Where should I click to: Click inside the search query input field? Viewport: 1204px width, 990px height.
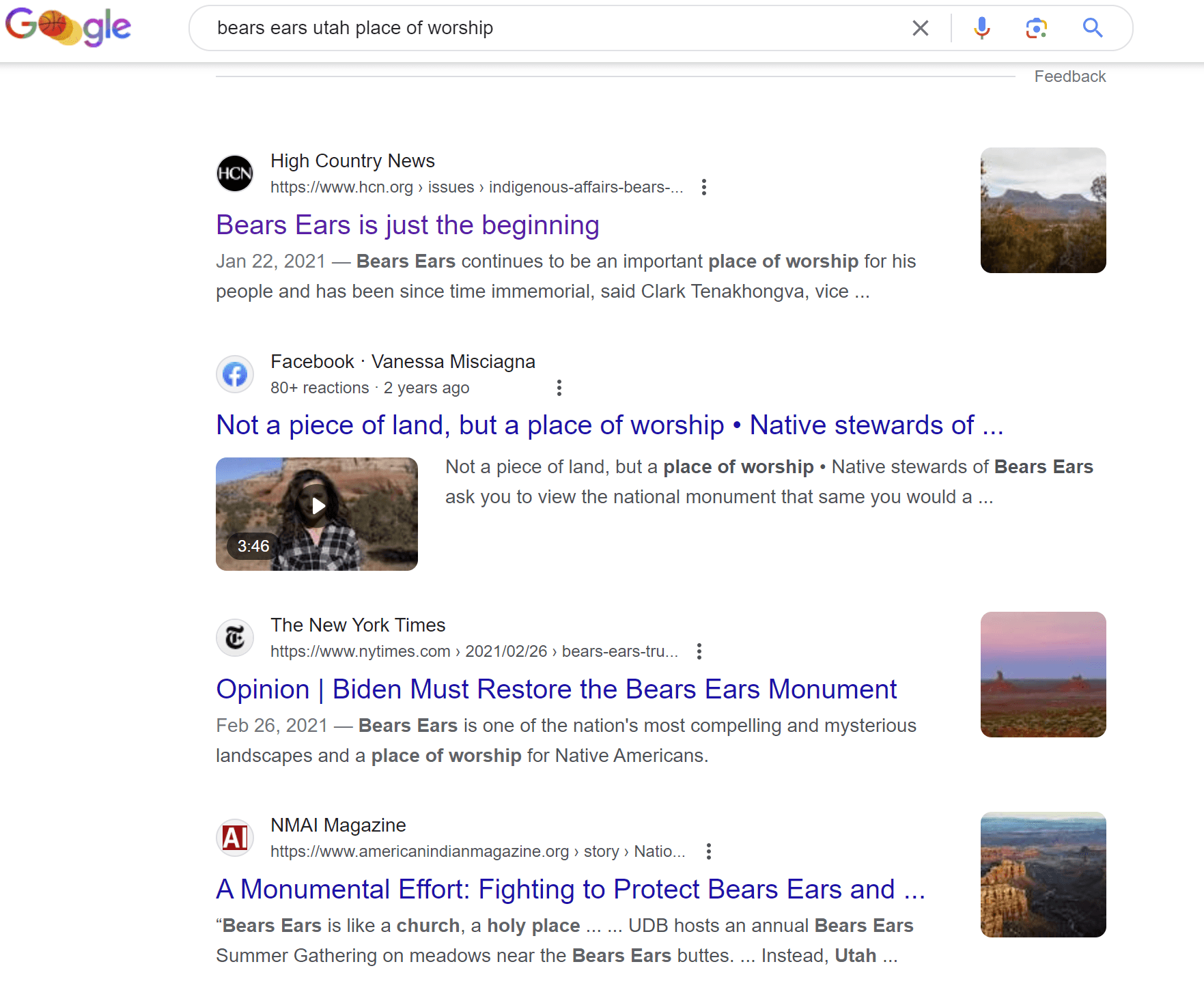(546, 28)
